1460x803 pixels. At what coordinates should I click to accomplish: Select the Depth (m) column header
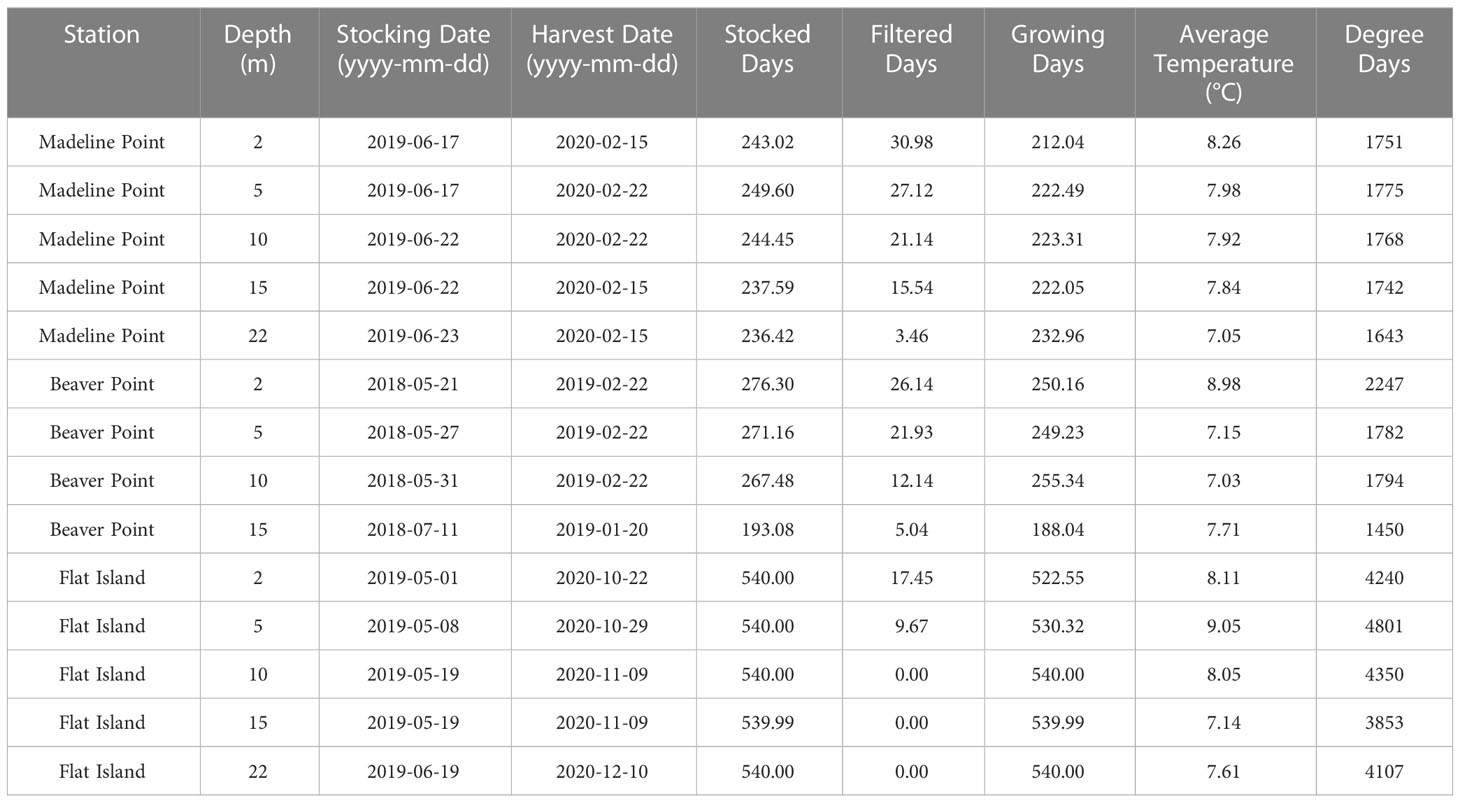258,49
